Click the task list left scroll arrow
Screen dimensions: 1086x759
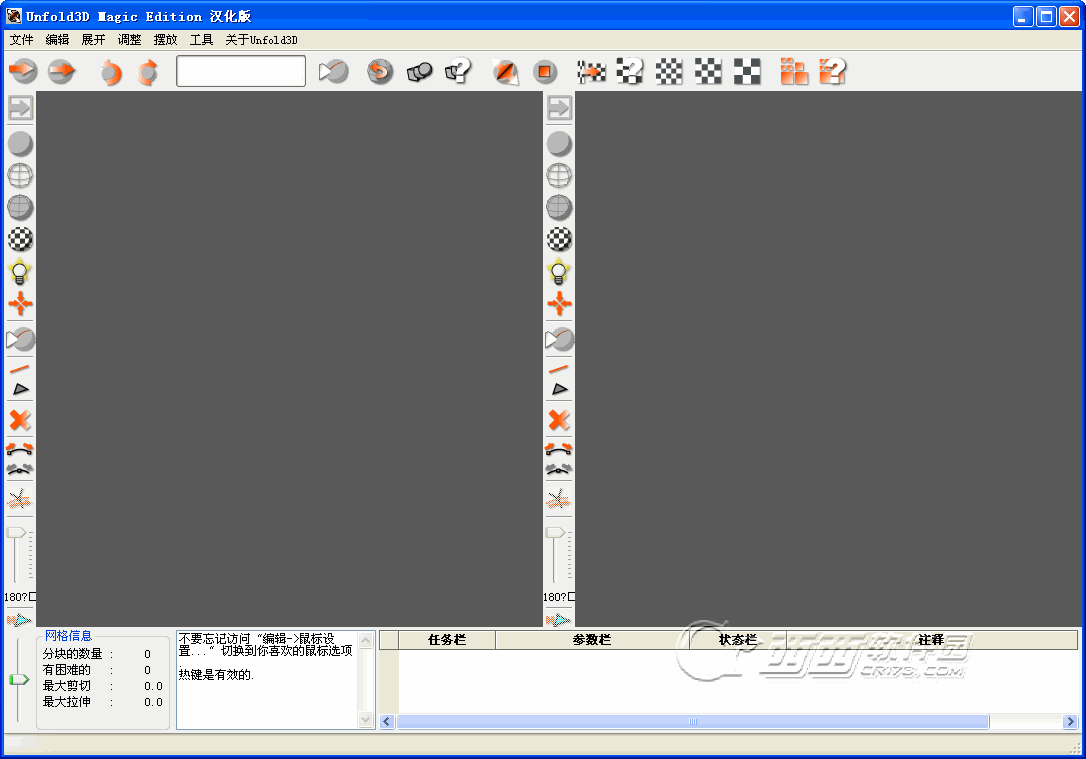point(387,722)
